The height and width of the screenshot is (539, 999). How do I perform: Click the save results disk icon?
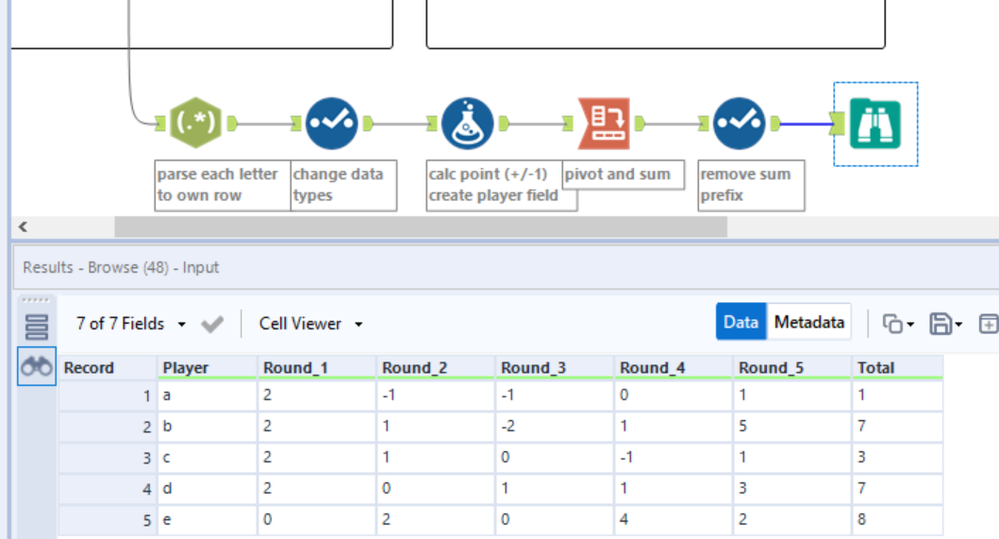pos(940,323)
